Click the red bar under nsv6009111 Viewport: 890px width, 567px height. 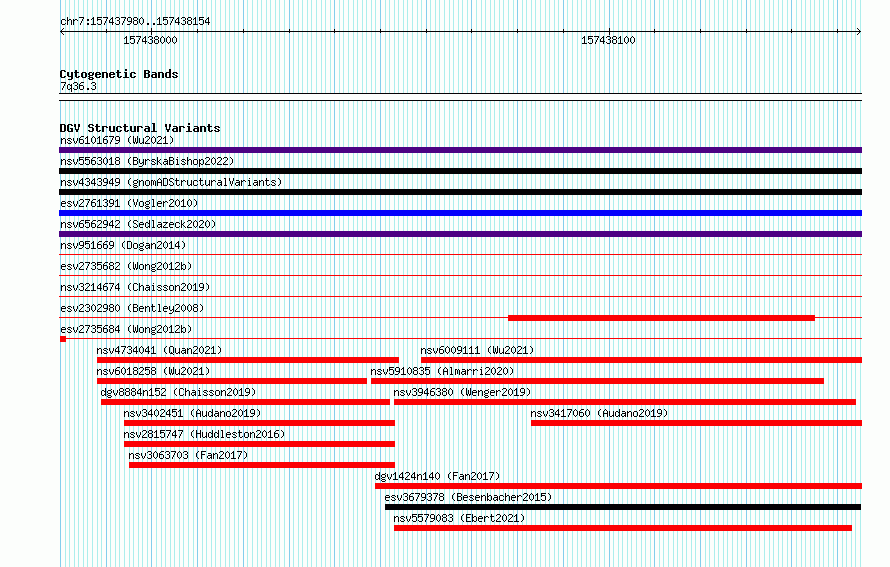641,360
